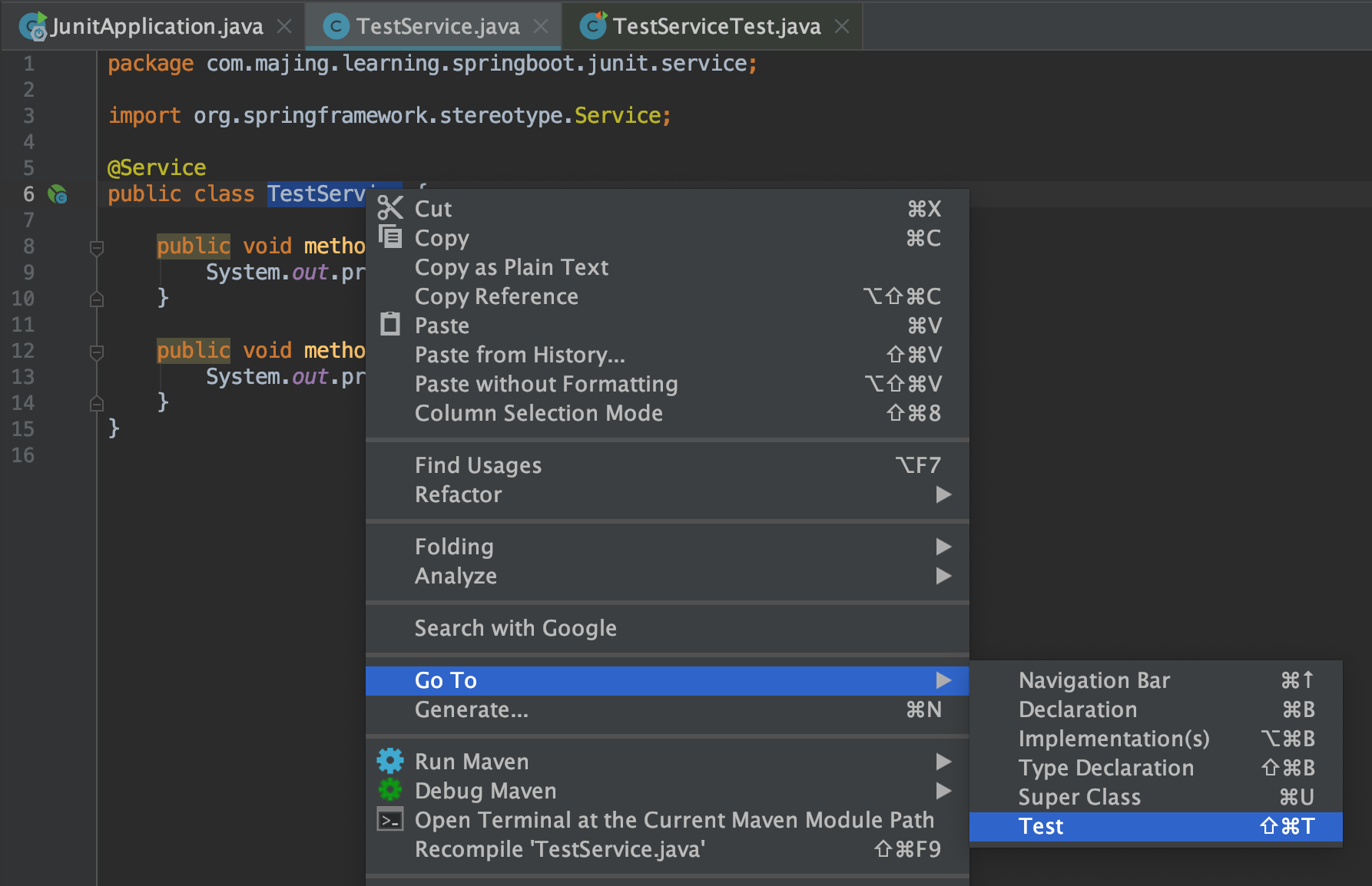Click the green Debug Maven icon
The height and width of the screenshot is (886, 1372).
[390, 790]
